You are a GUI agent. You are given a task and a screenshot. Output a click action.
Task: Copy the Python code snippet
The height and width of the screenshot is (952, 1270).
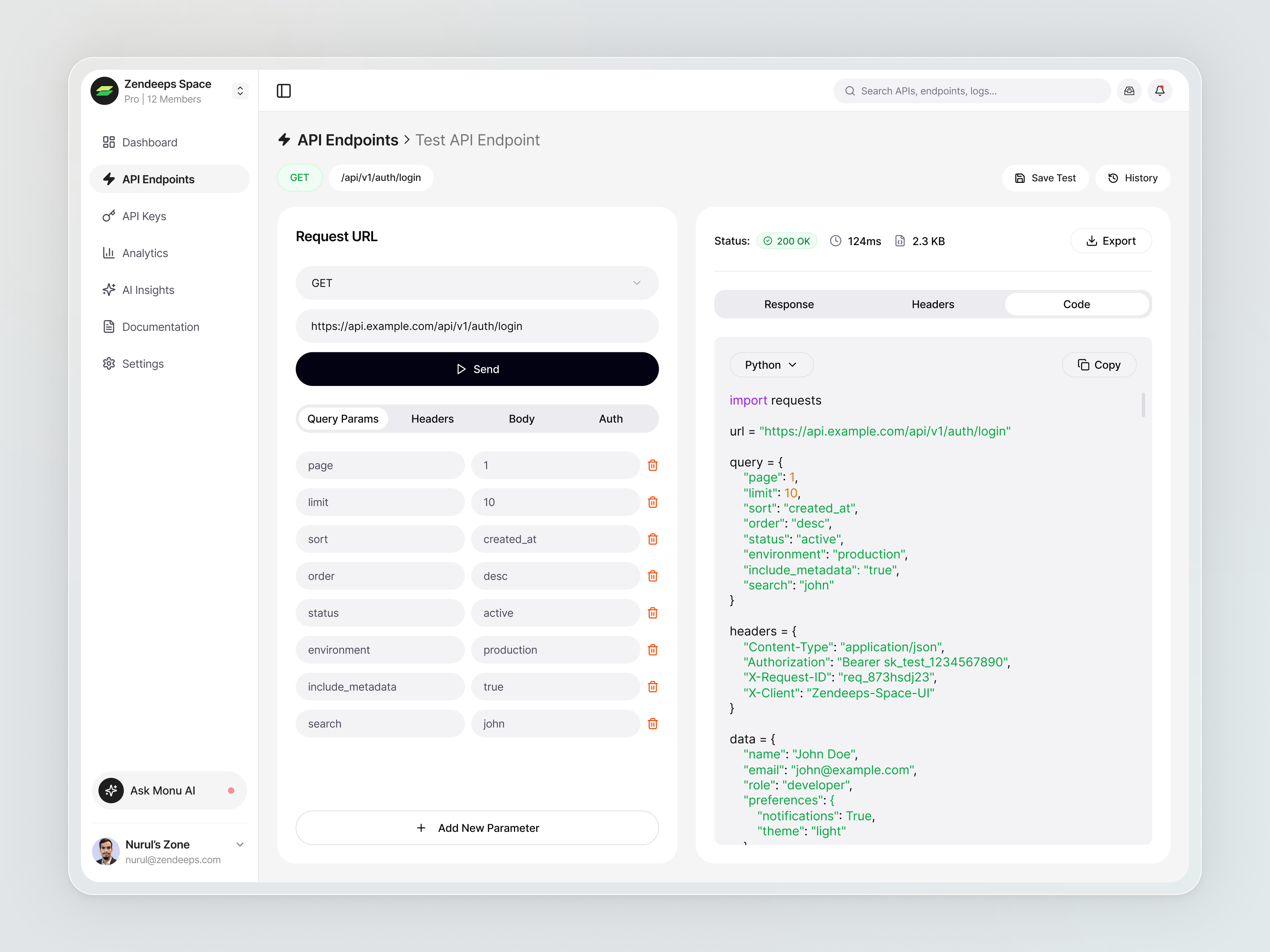pyautogui.click(x=1099, y=365)
